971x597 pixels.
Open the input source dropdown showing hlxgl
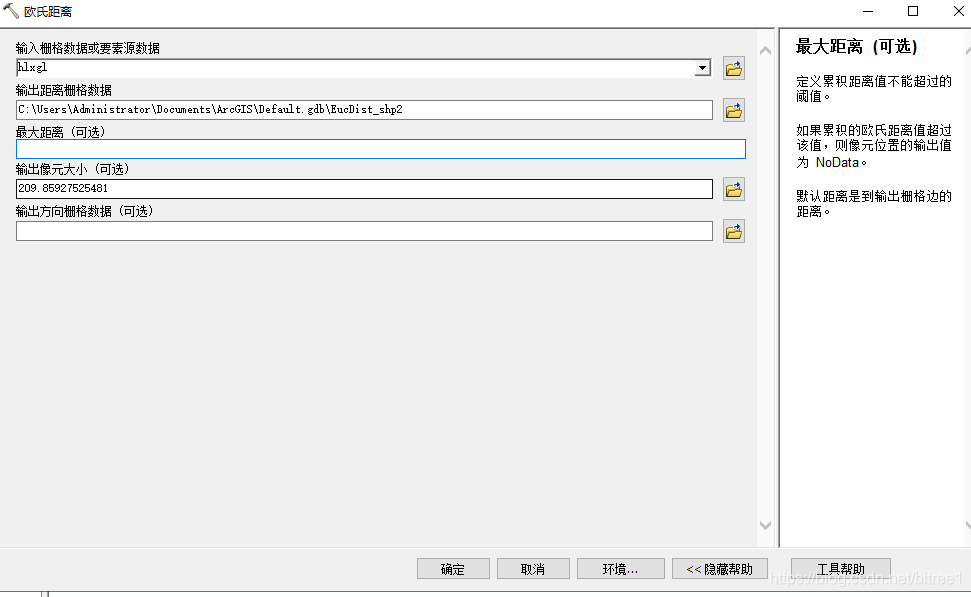[702, 68]
